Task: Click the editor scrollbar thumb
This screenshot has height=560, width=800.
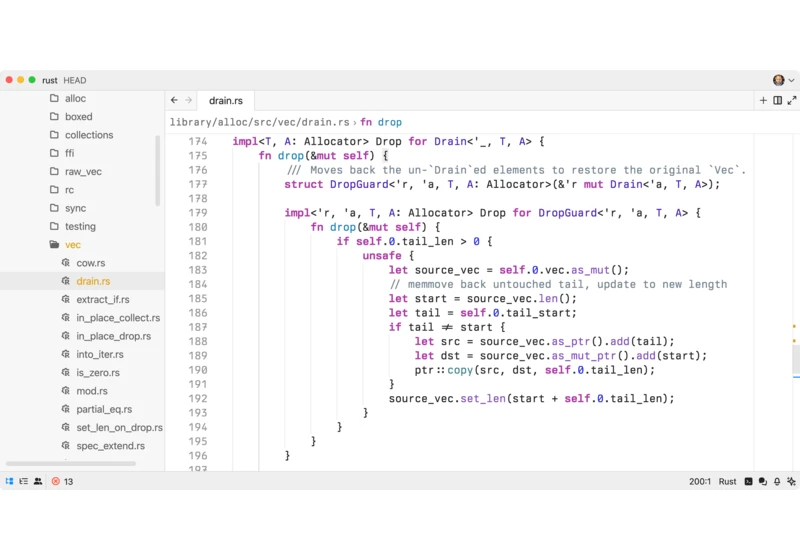Action: coord(796,360)
